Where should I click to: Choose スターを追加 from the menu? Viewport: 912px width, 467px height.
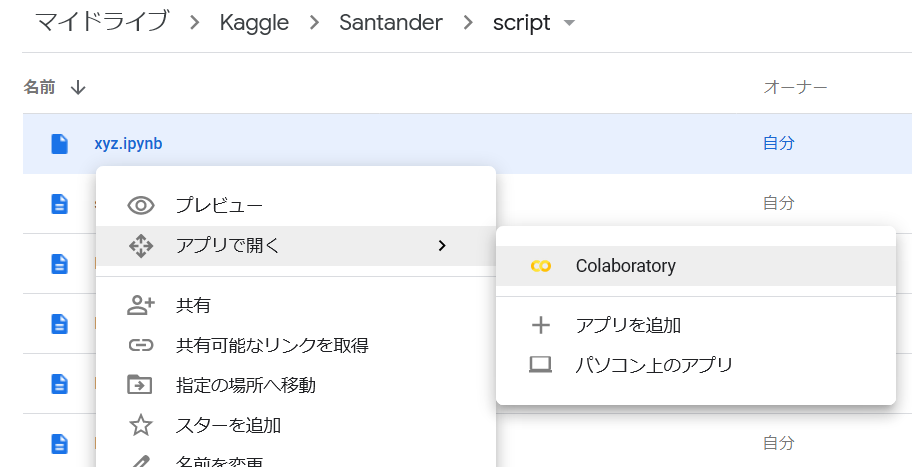[x=295, y=425]
